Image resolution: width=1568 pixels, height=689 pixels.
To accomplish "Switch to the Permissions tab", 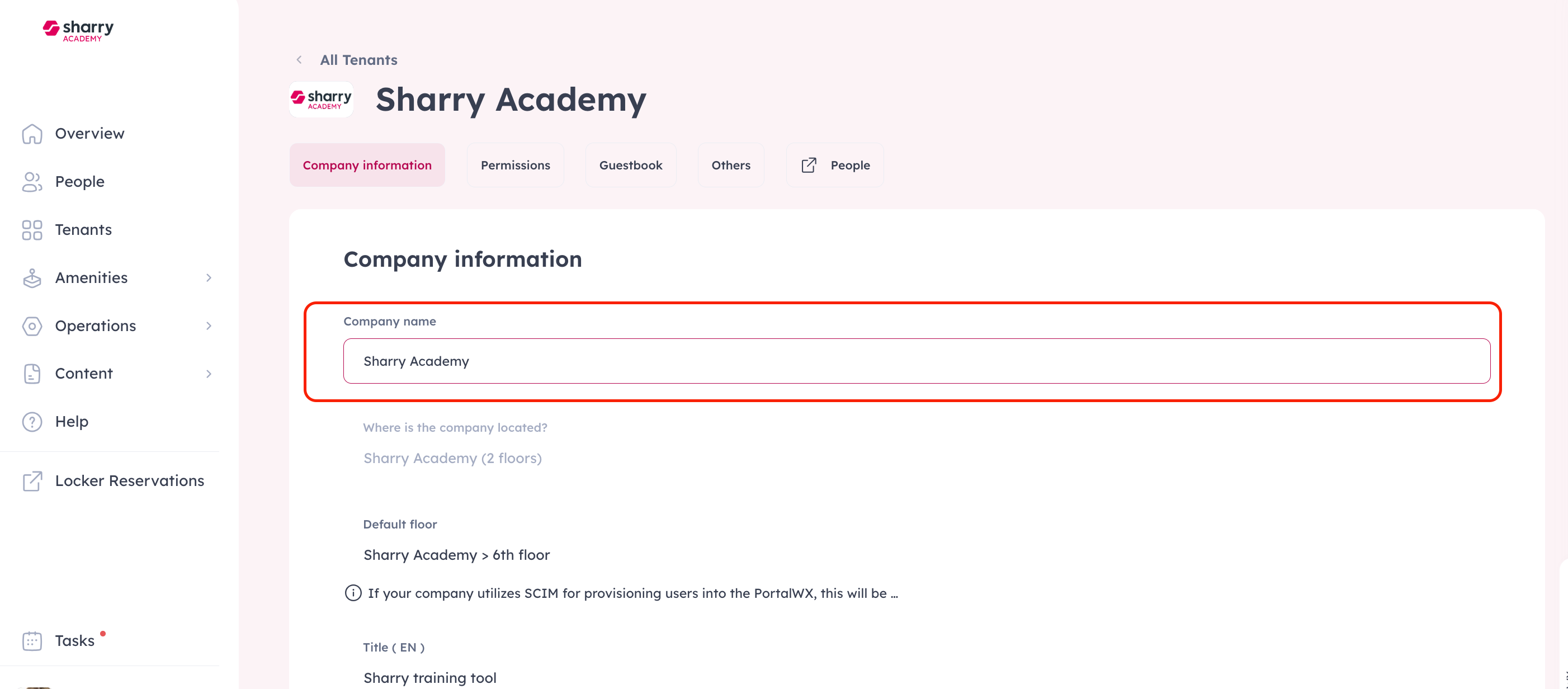I will pos(515,165).
